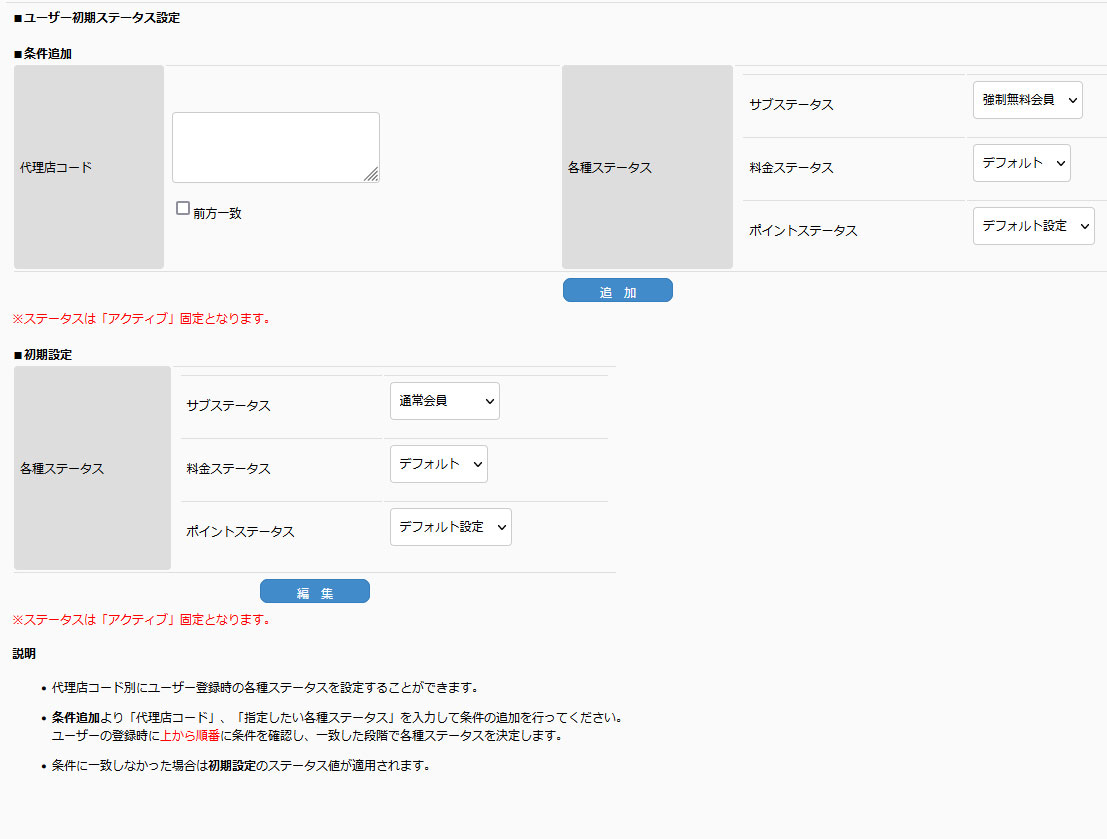Enable the 前方一致 checkbox
This screenshot has height=839, width=1107.
pyautogui.click(x=183, y=209)
